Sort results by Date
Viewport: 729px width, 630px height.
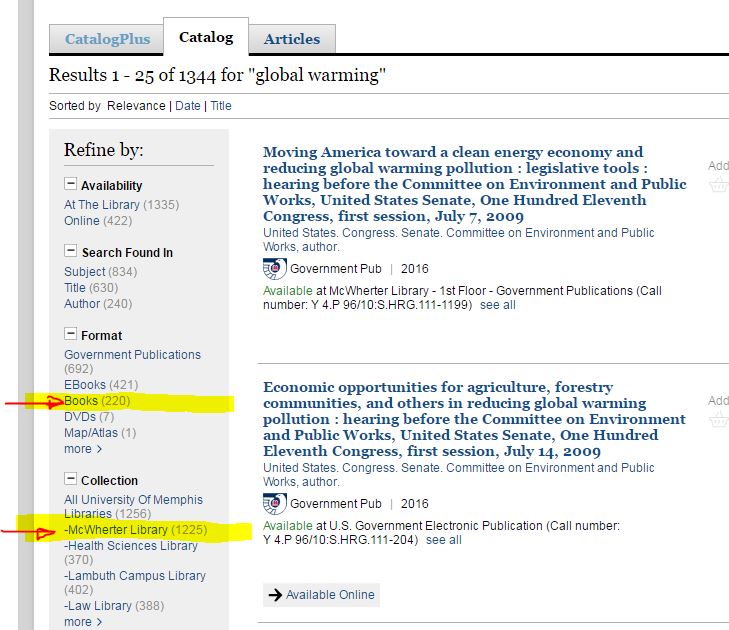click(188, 106)
